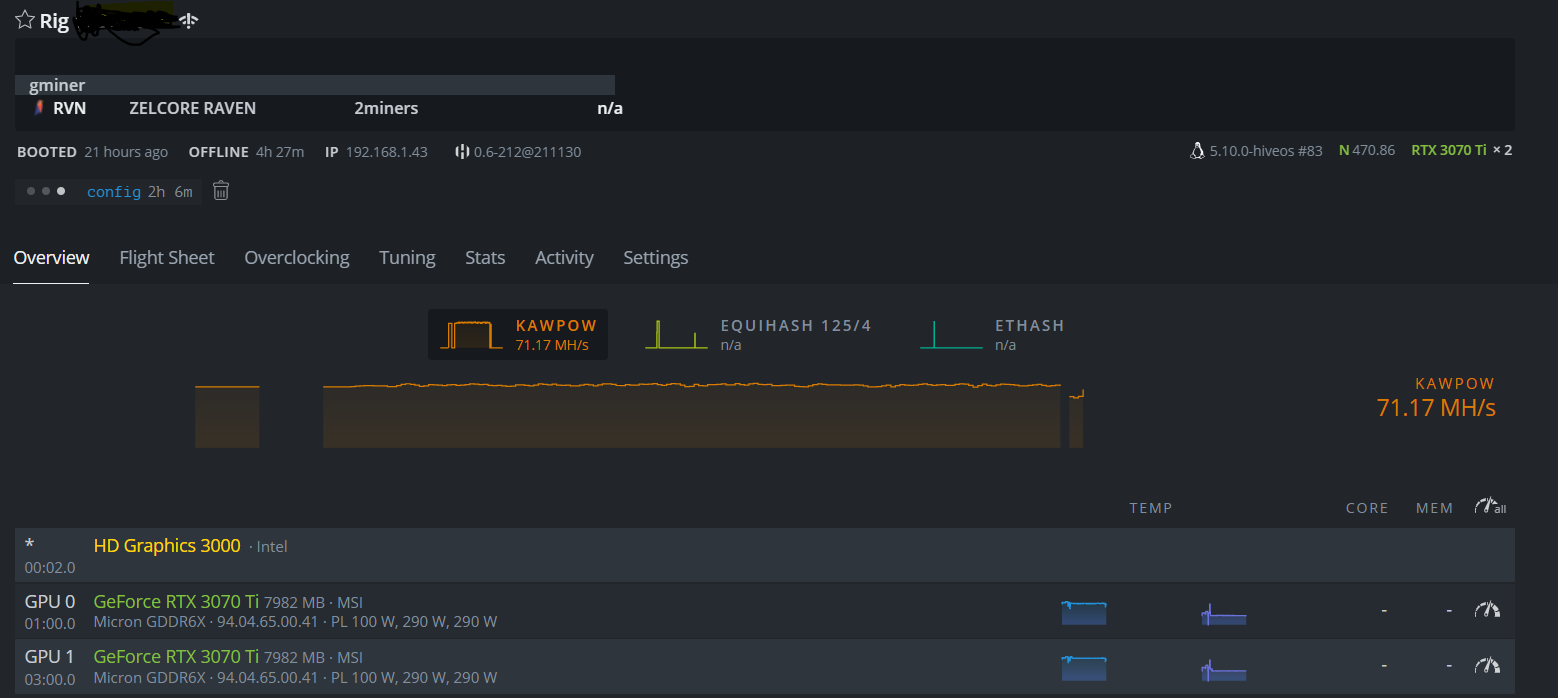Open overclocking gauge icon for GPU 0
1558x698 pixels.
(x=1488, y=610)
